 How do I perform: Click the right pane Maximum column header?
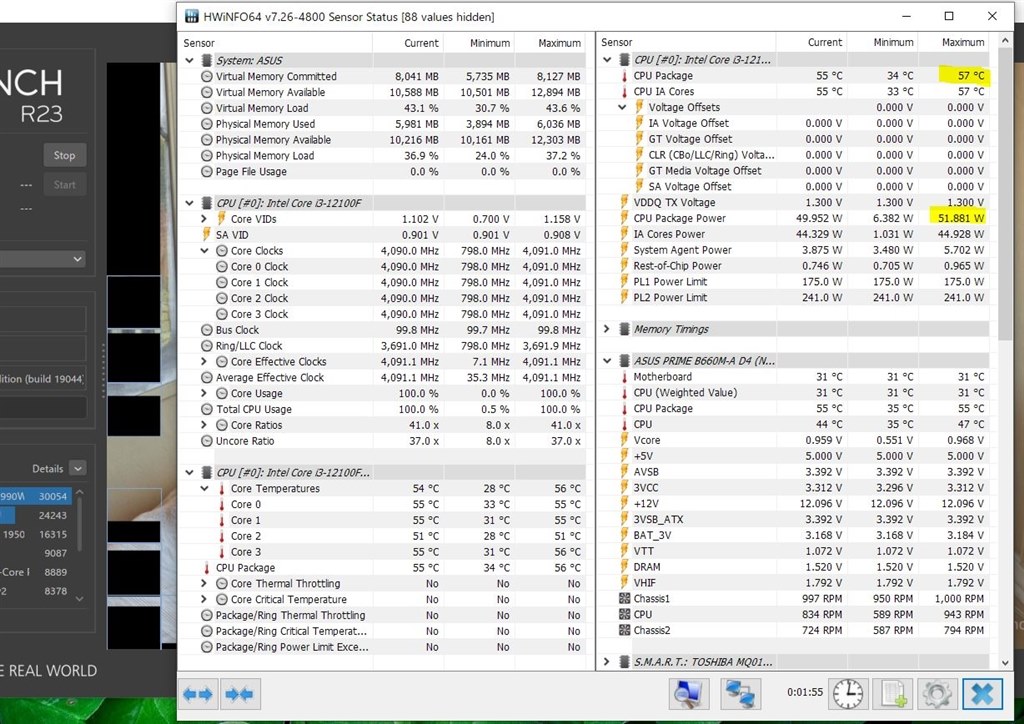click(x=953, y=42)
